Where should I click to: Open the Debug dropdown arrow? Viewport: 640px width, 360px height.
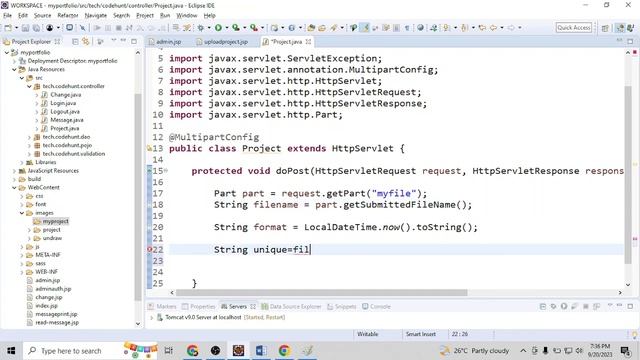209,28
